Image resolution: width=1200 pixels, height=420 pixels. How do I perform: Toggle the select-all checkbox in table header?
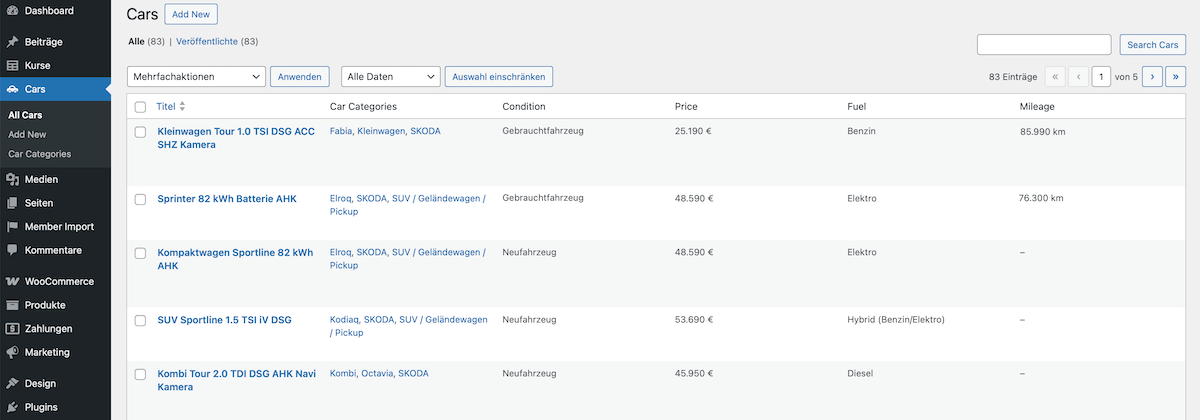point(140,107)
